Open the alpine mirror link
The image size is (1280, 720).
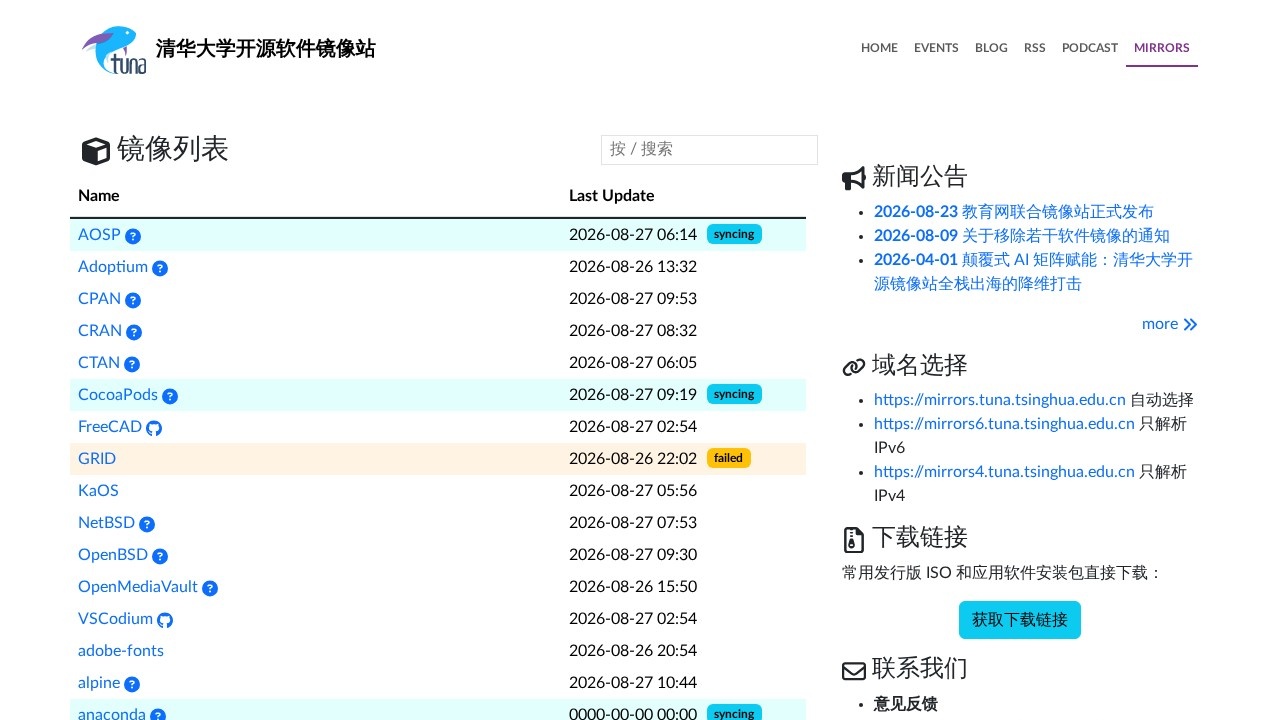(x=99, y=683)
